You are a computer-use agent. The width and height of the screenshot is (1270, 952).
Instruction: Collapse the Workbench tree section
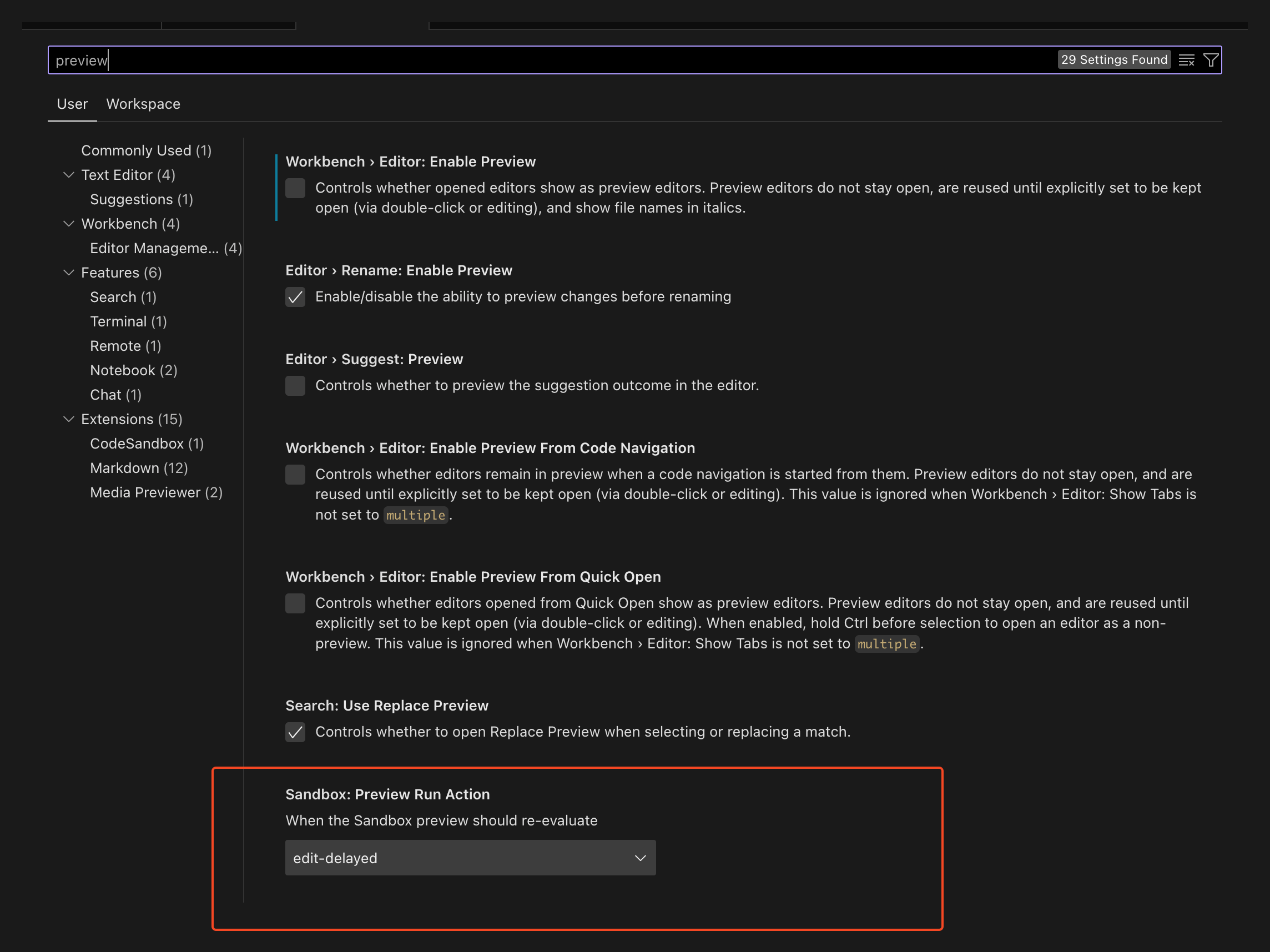pyautogui.click(x=69, y=223)
